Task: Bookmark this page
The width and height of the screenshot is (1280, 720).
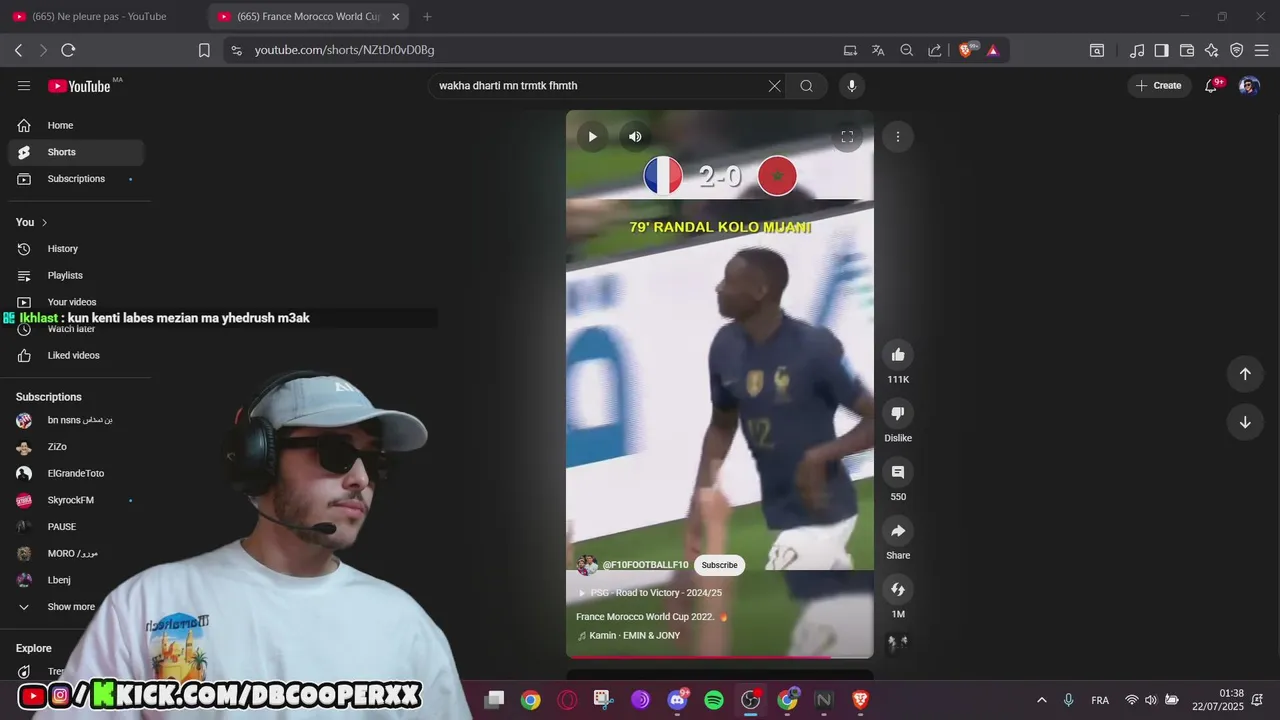Action: click(x=204, y=50)
